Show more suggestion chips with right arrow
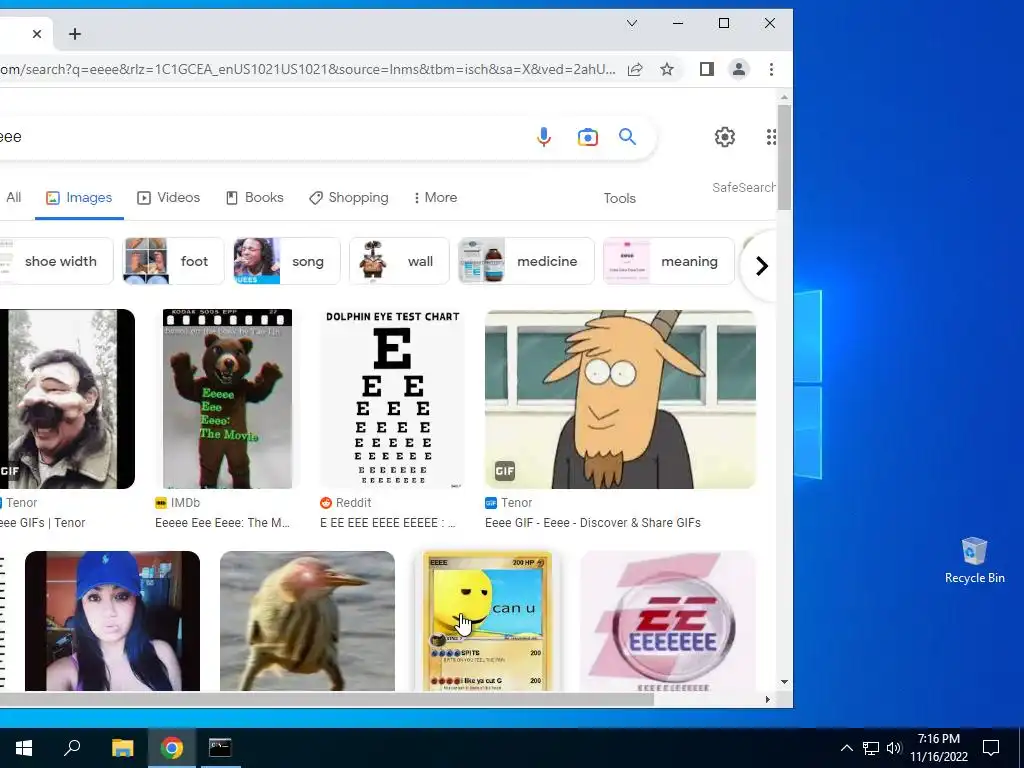The height and width of the screenshot is (768, 1024). pyautogui.click(x=761, y=266)
